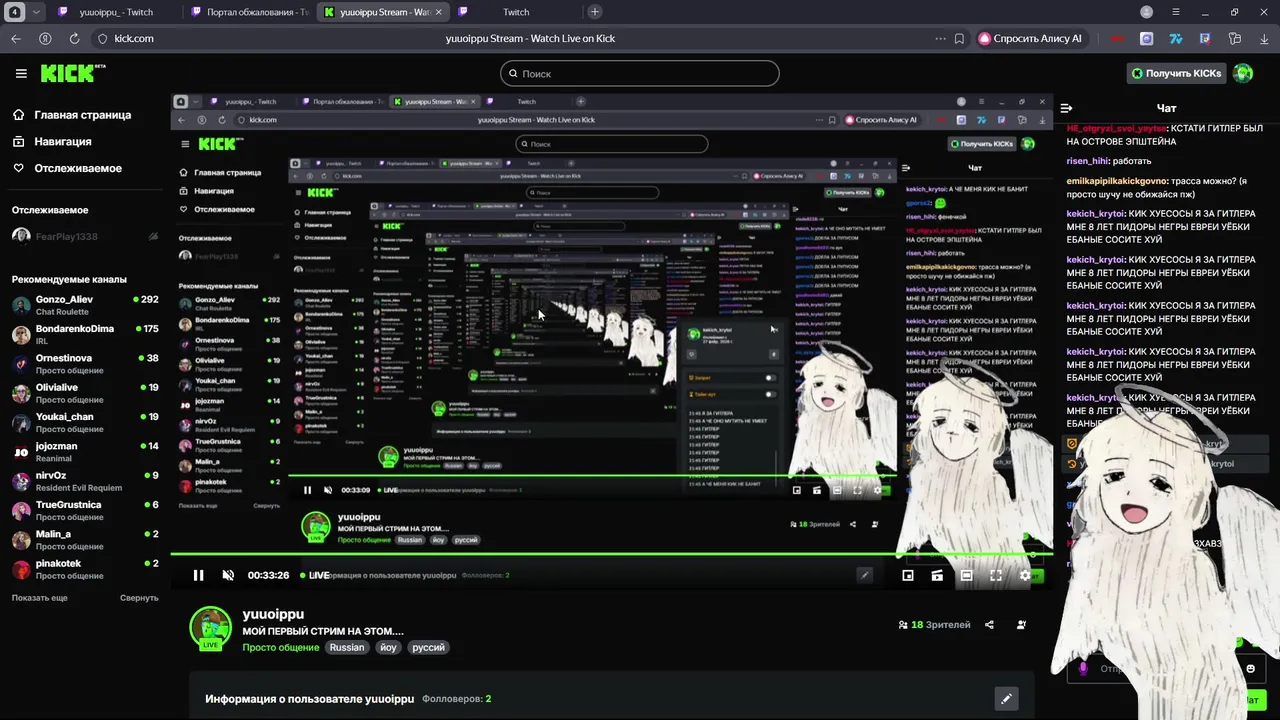Open TrueGrustnica channel
The width and height of the screenshot is (1280, 720).
coord(85,511)
